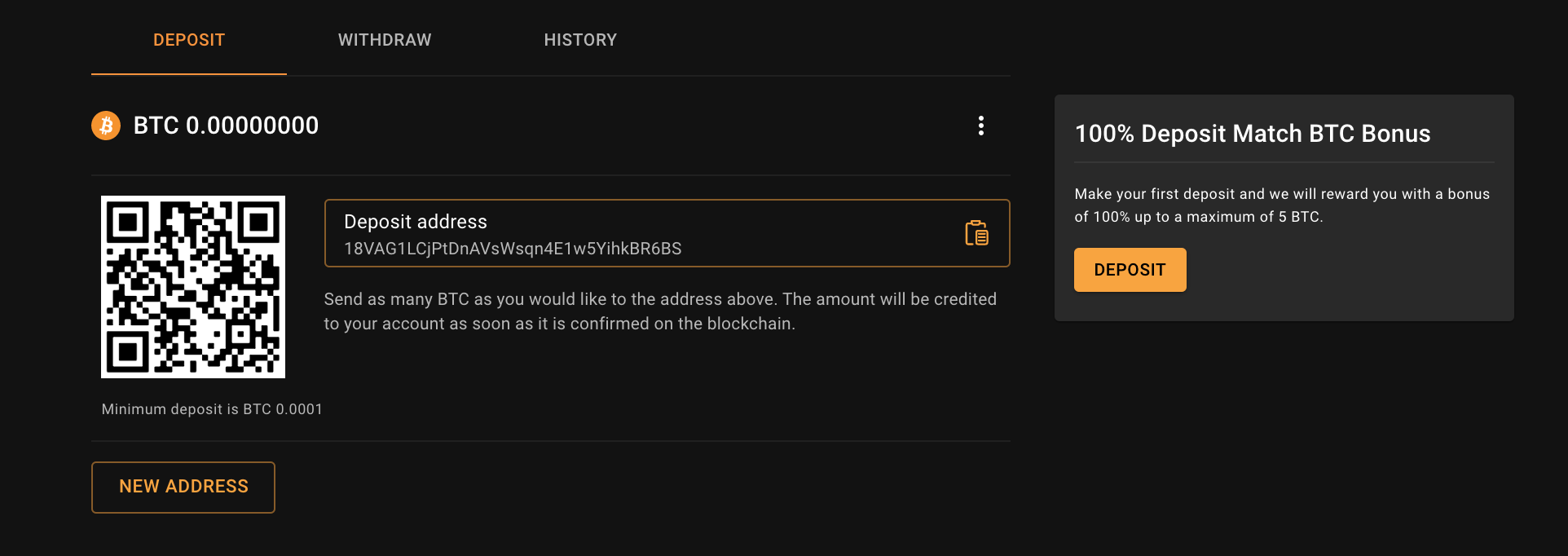1568x556 pixels.
Task: Click the Deposit address label text
Action: (416, 222)
